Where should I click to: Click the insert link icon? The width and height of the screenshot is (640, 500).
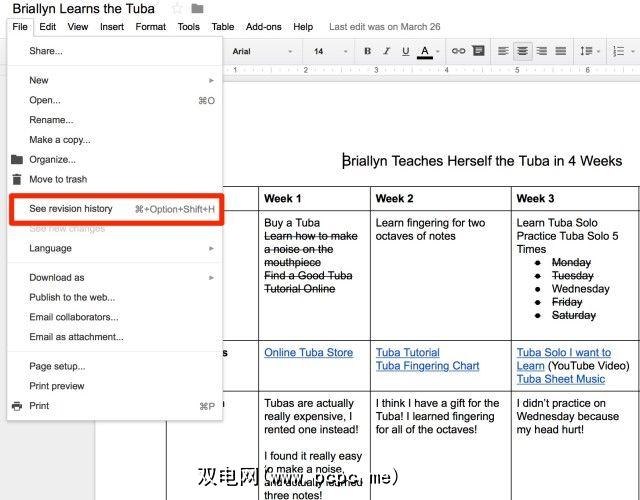click(458, 51)
